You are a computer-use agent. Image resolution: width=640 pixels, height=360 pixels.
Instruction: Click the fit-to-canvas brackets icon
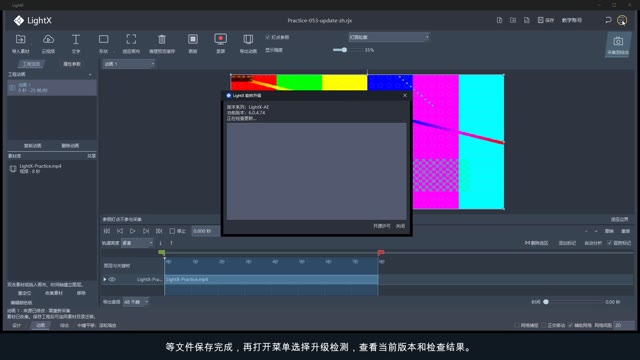pyautogui.click(x=131, y=40)
